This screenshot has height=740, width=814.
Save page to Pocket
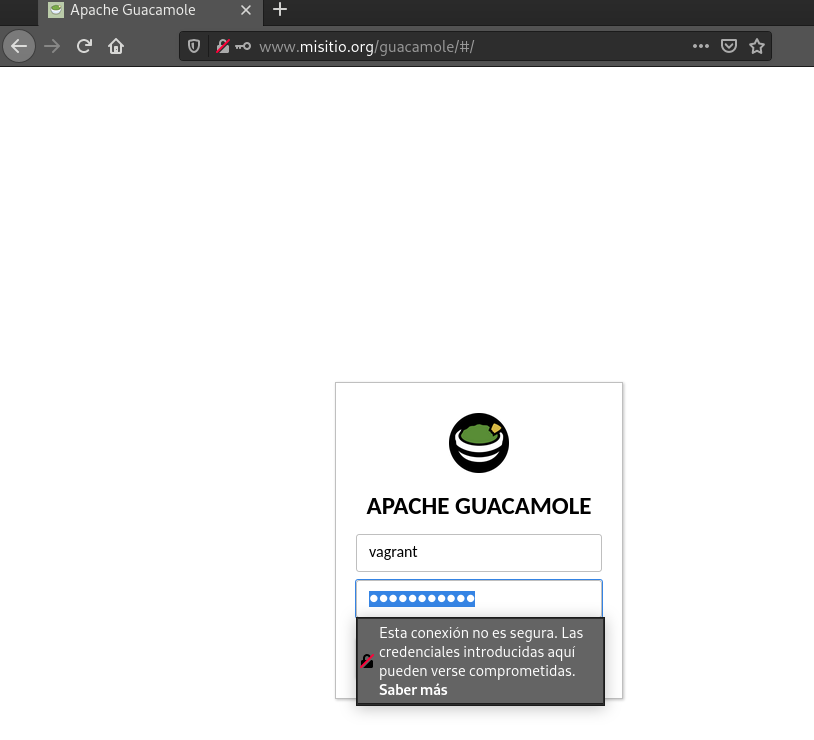[x=730, y=46]
